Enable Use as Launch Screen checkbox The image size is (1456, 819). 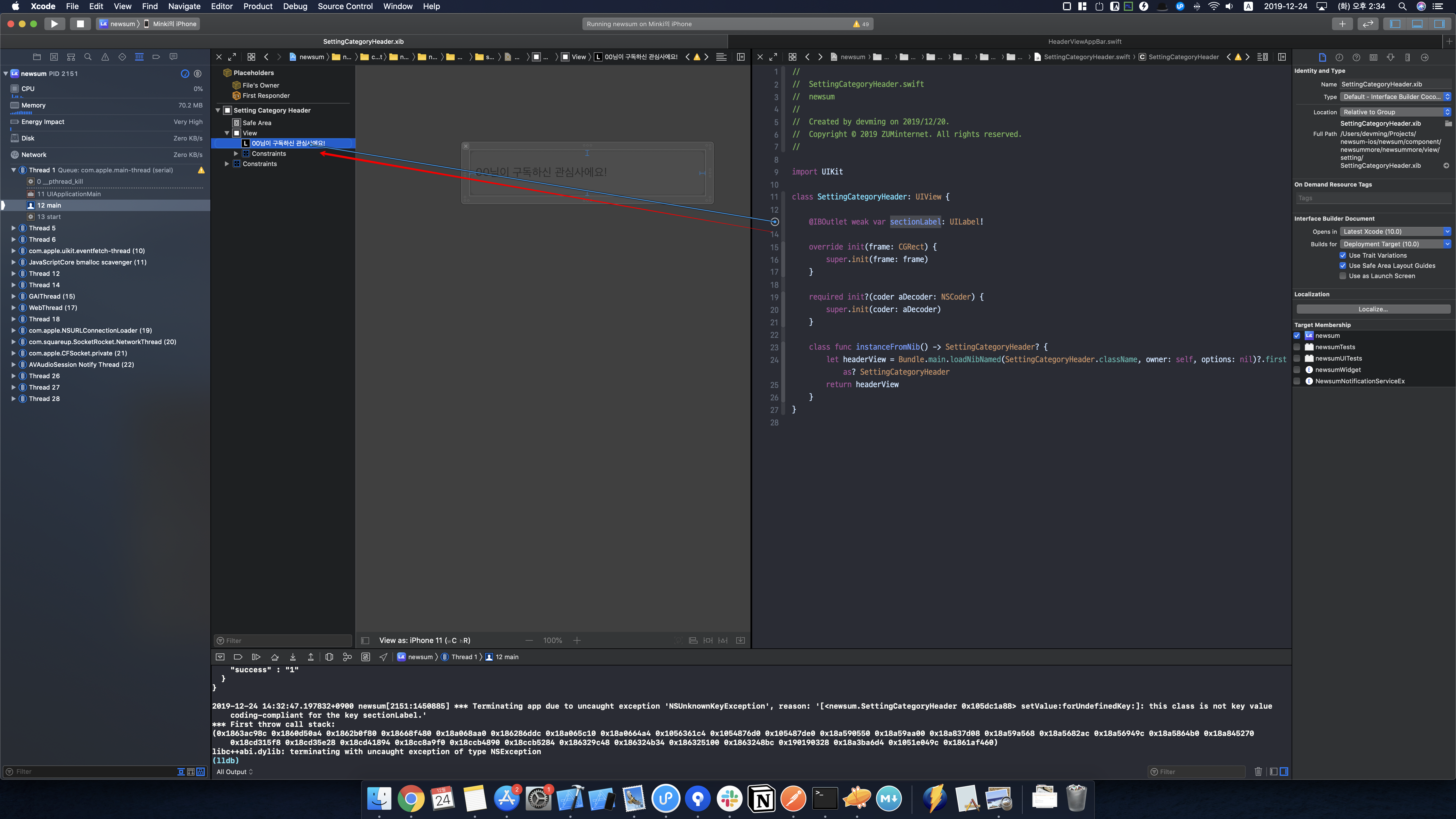coord(1343,276)
